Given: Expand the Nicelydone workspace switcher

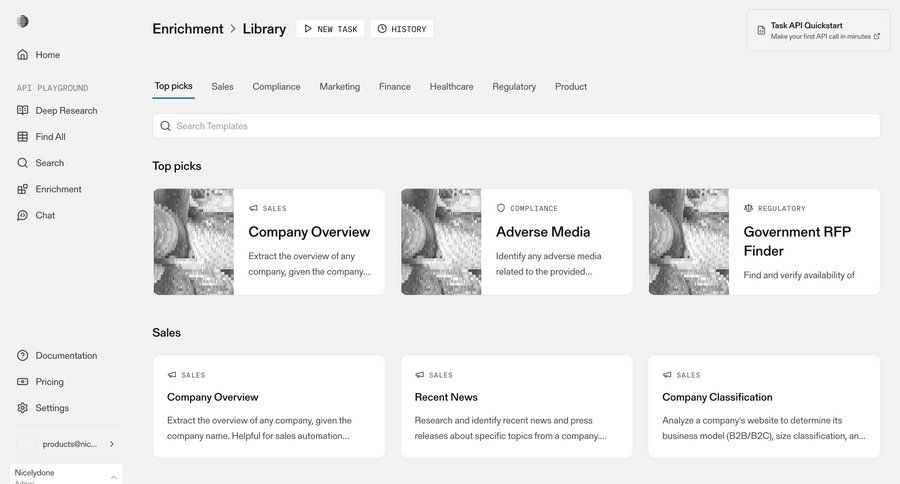Looking at the screenshot, I should point(113,476).
